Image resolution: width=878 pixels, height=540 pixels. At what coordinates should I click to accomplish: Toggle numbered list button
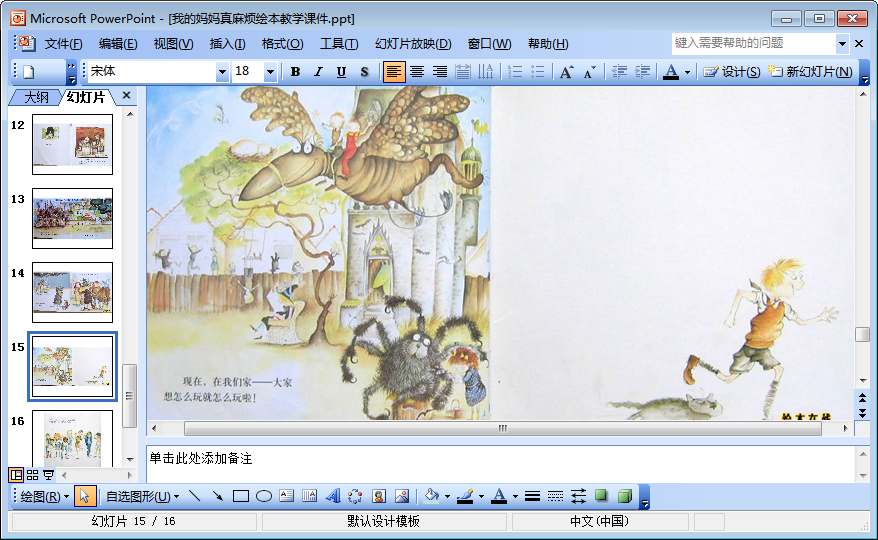515,72
